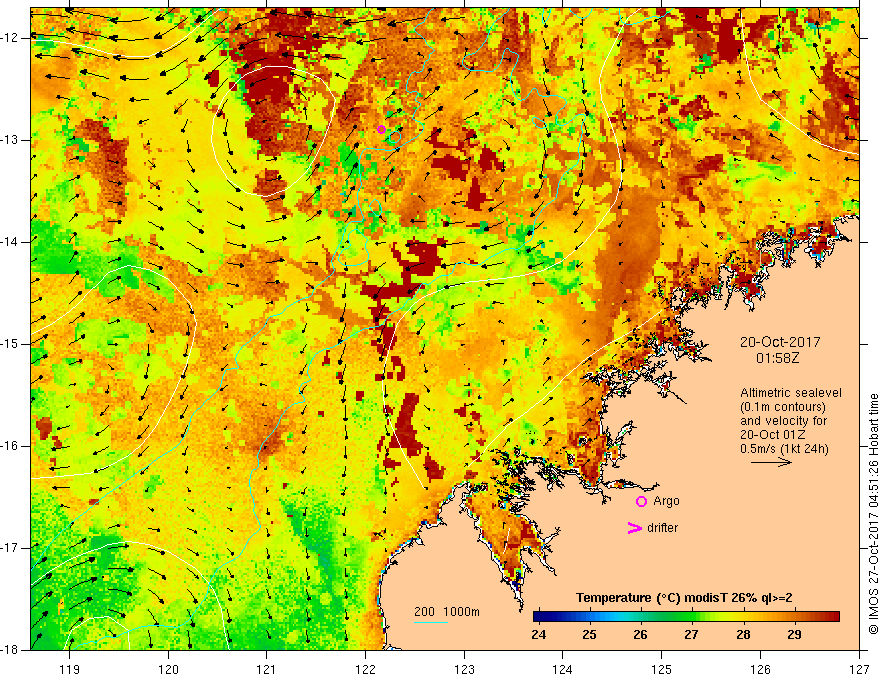
Task: Click the IMOS copyright timestamp text
Action: coord(873,514)
